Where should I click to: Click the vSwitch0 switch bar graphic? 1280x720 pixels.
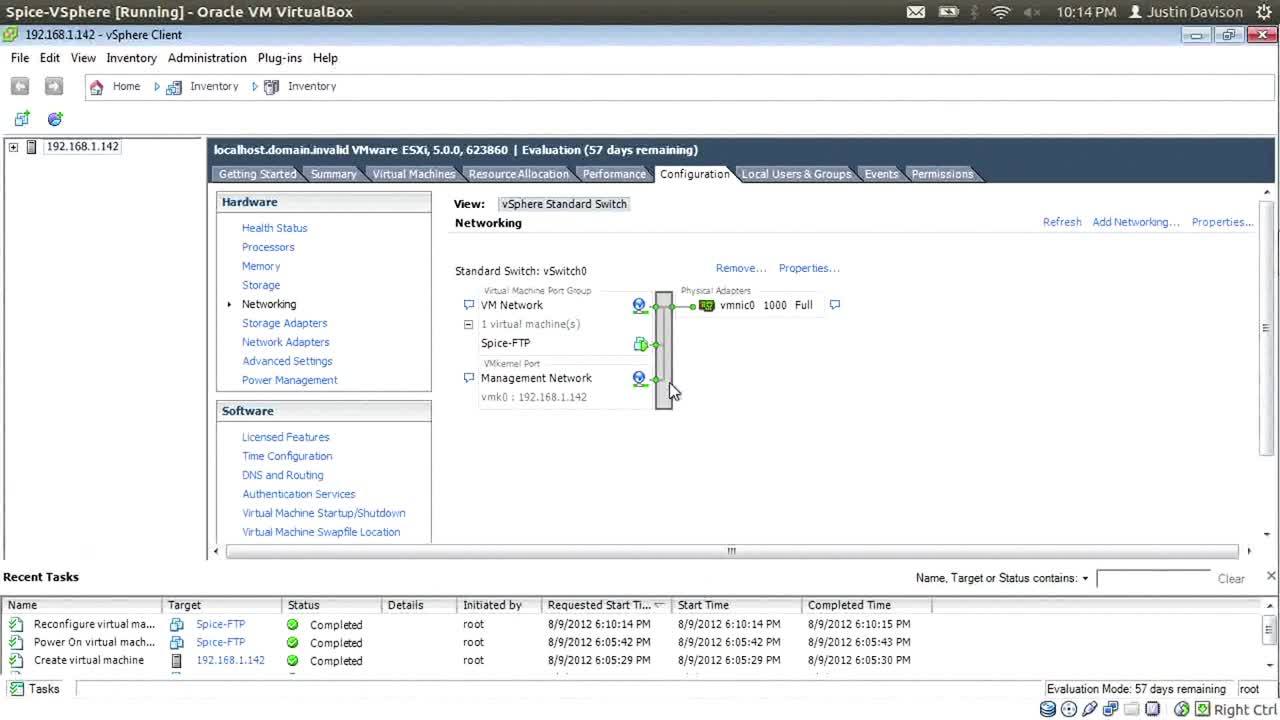(x=664, y=350)
